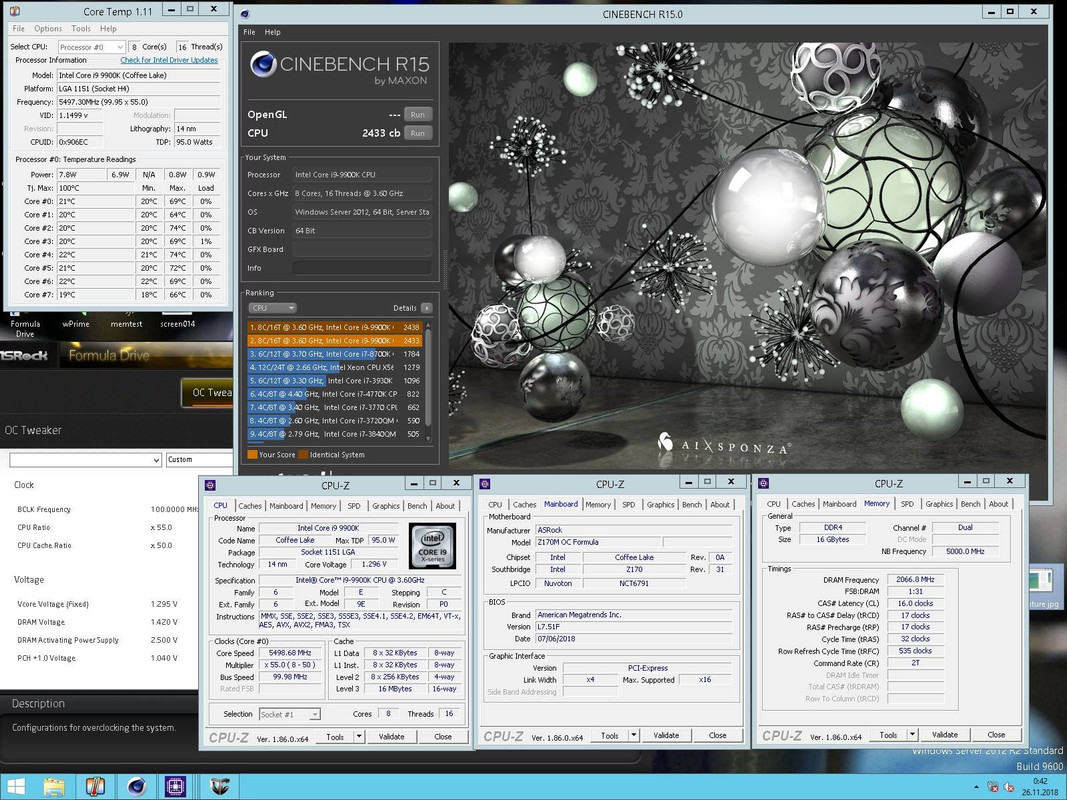Click Validate in the CPU tab window
The height and width of the screenshot is (800, 1067).
click(391, 737)
